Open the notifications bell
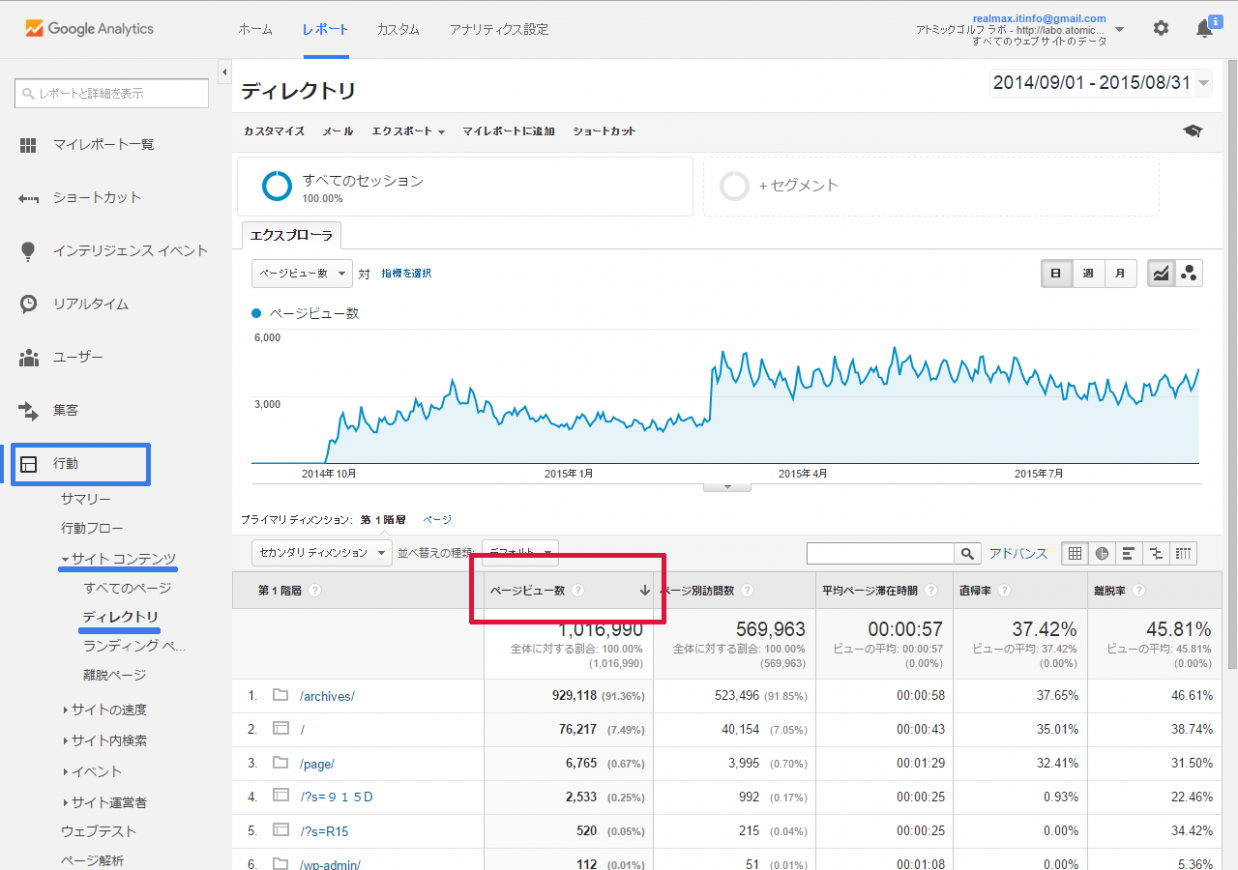Viewport: 1238px width, 870px height. (x=1205, y=29)
